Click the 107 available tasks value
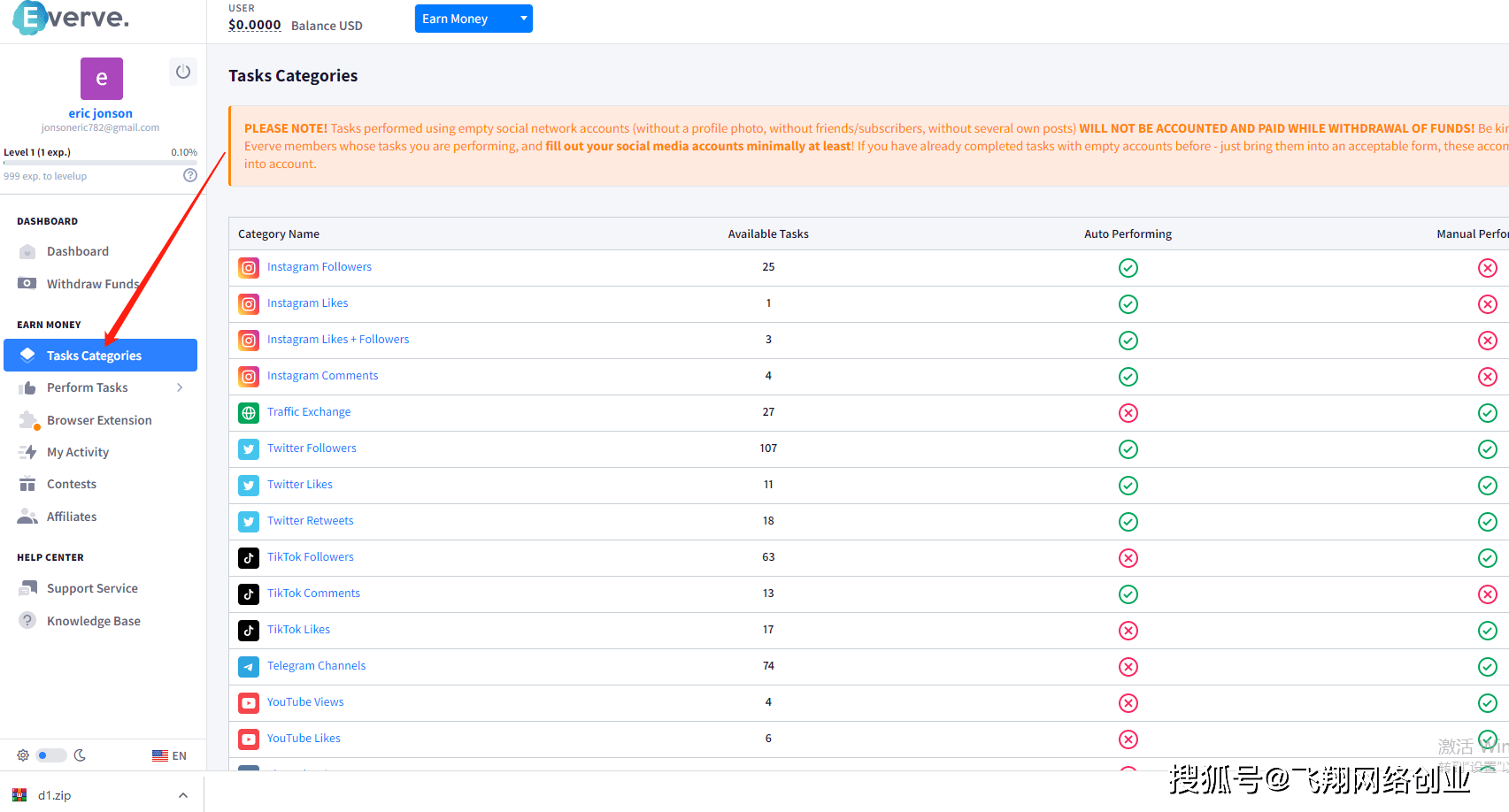1509x812 pixels. (x=768, y=448)
